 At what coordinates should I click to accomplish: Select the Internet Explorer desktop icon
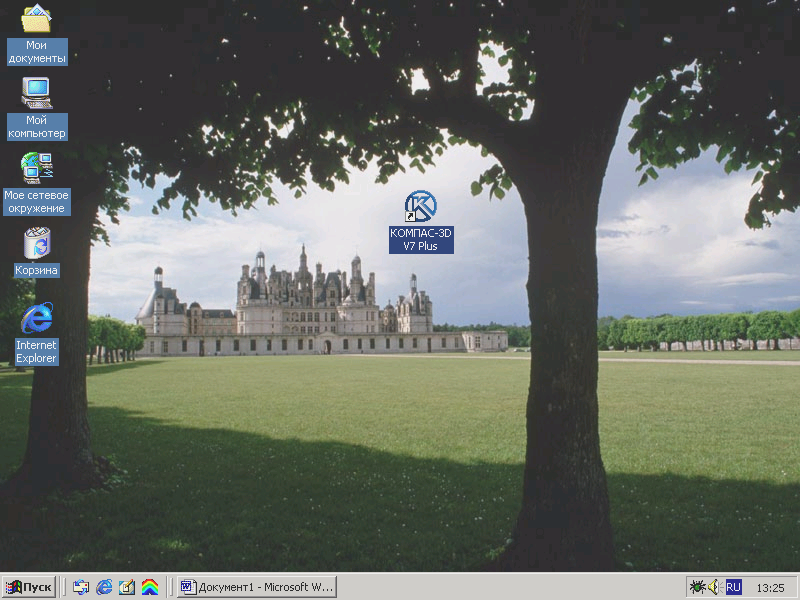36,318
